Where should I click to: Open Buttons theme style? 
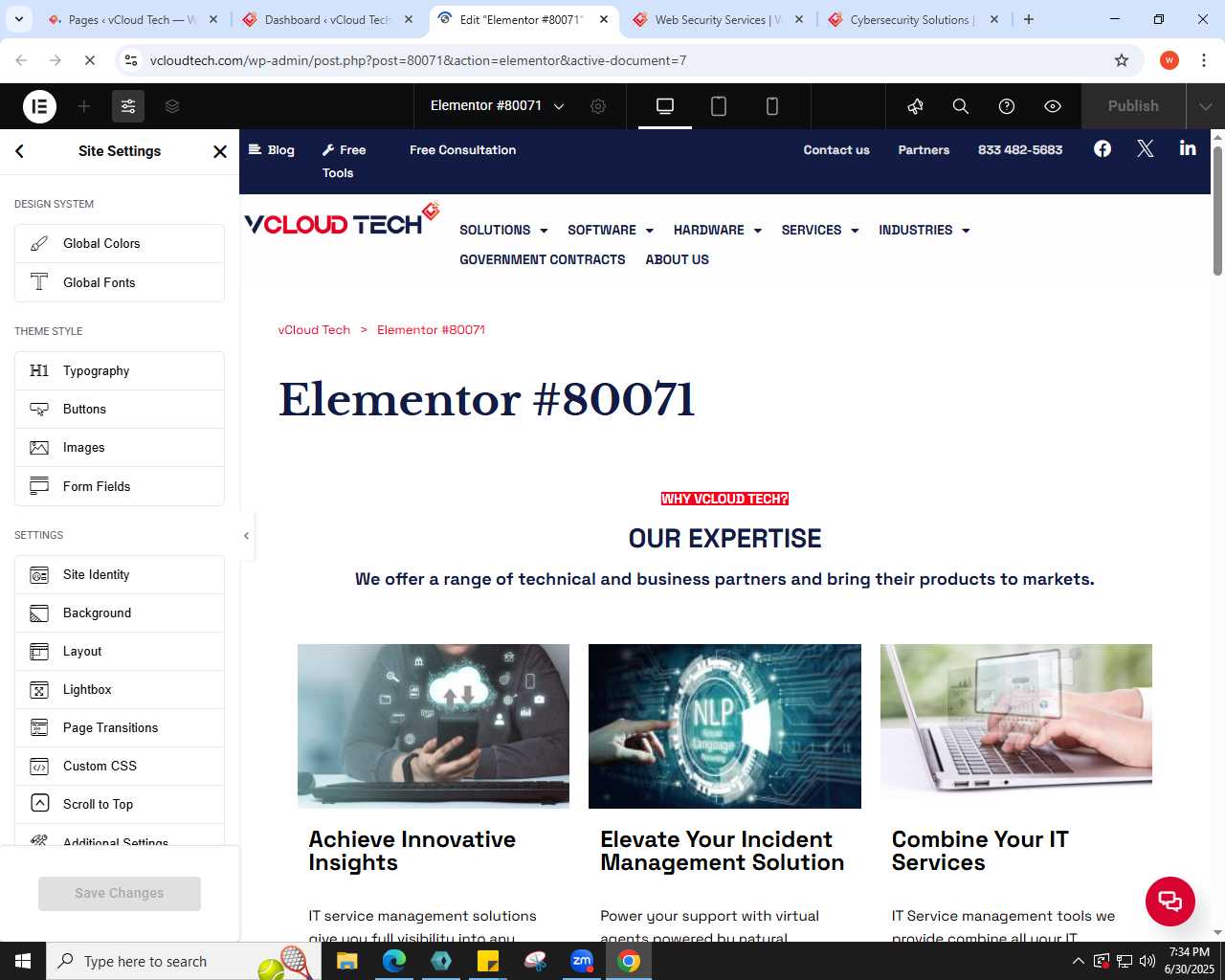(x=120, y=409)
